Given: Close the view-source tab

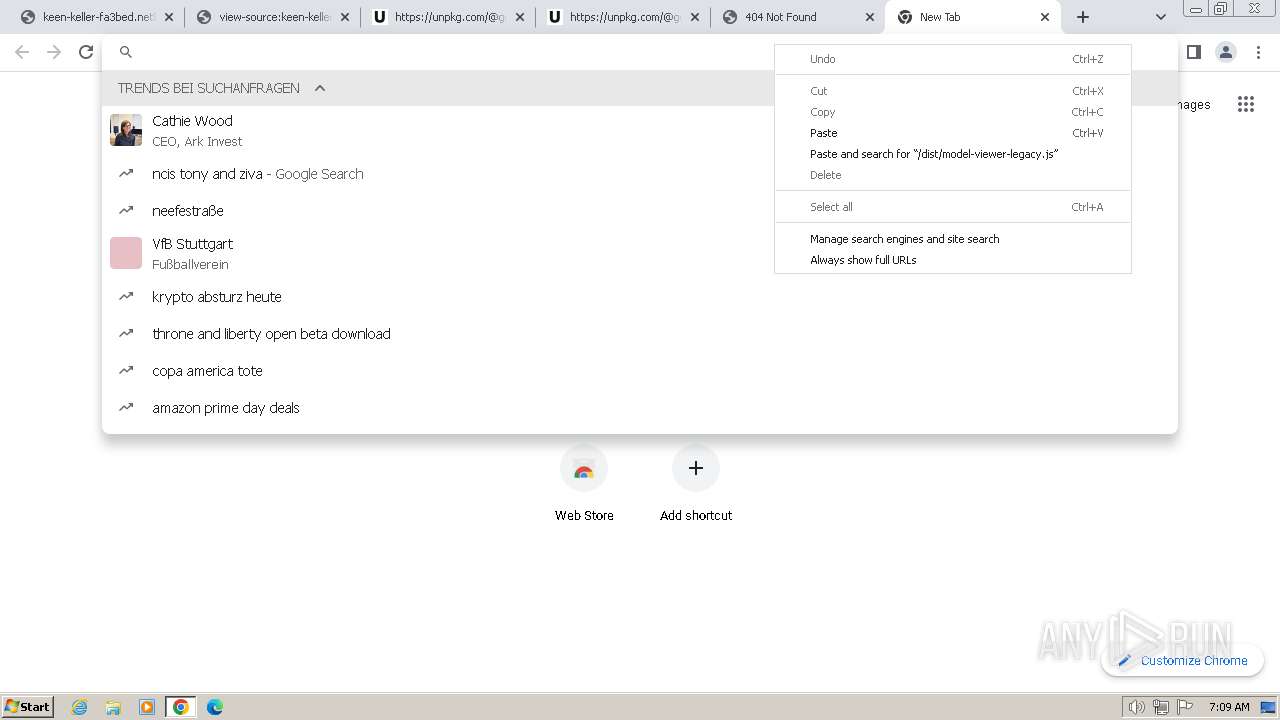Looking at the screenshot, I should point(343,17).
